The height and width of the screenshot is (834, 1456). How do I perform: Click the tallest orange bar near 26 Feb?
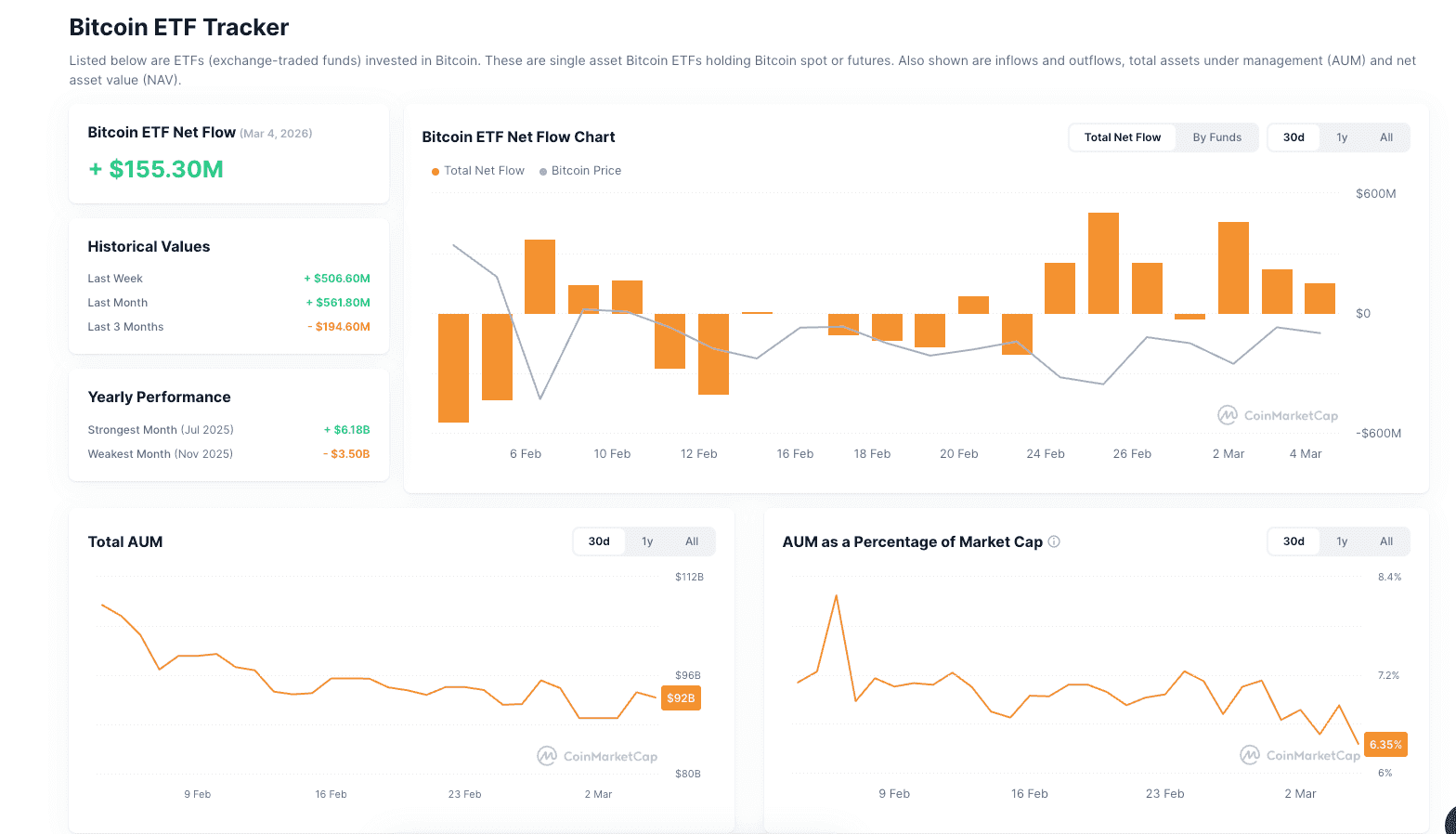click(1103, 263)
